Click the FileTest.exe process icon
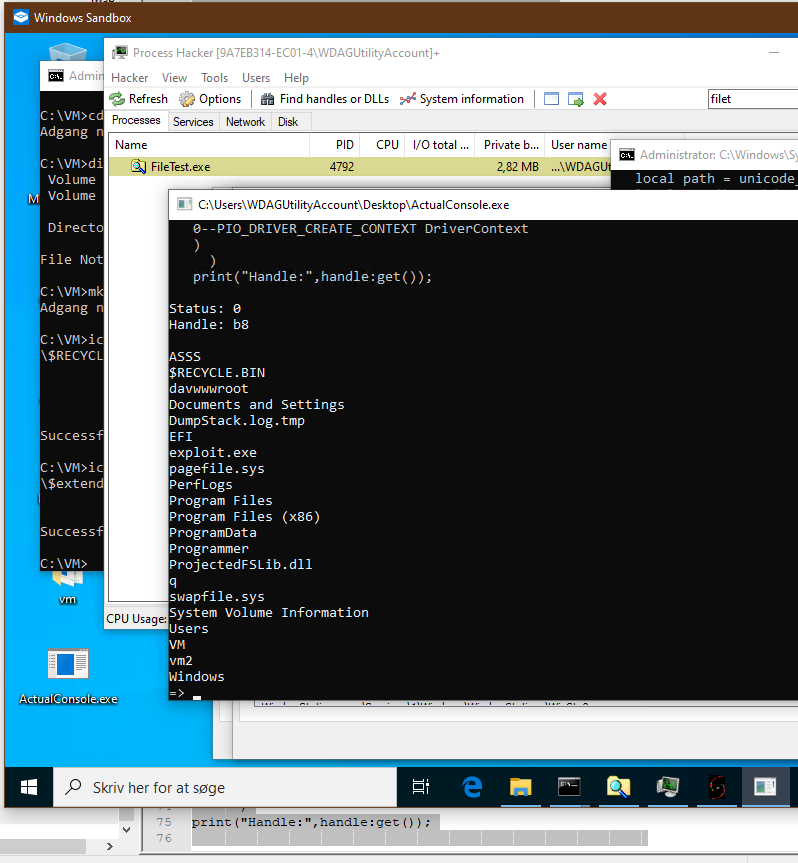The image size is (798, 863). pos(138,167)
